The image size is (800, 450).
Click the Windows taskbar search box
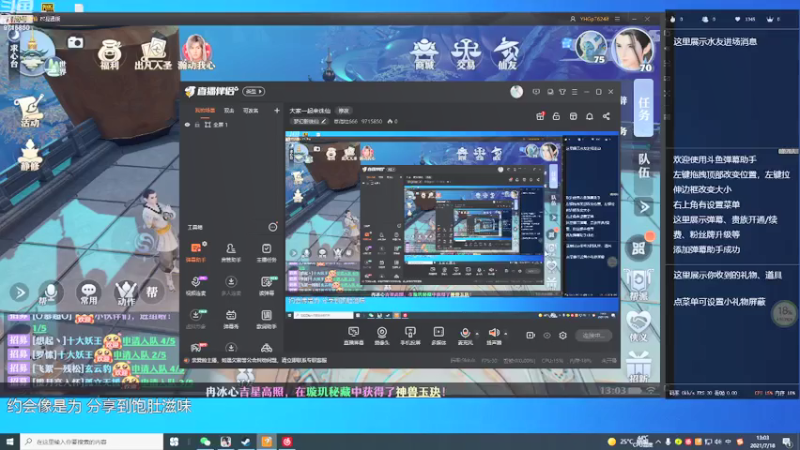pyautogui.click(x=92, y=441)
